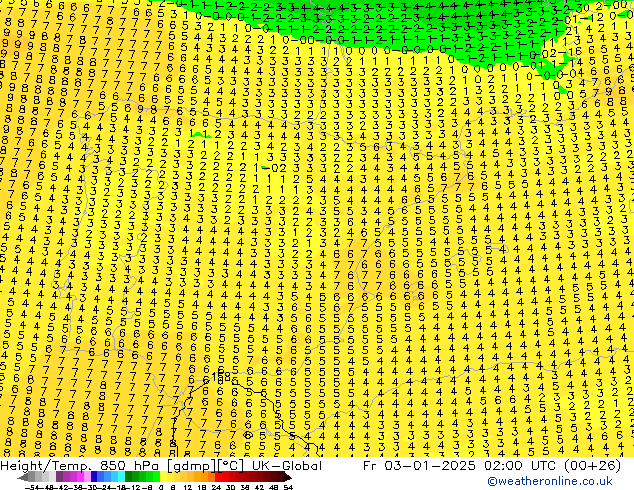Click the weatheronline.co.uk link
Image resolution: width=634 pixels, height=490 pixels.
click(x=550, y=481)
